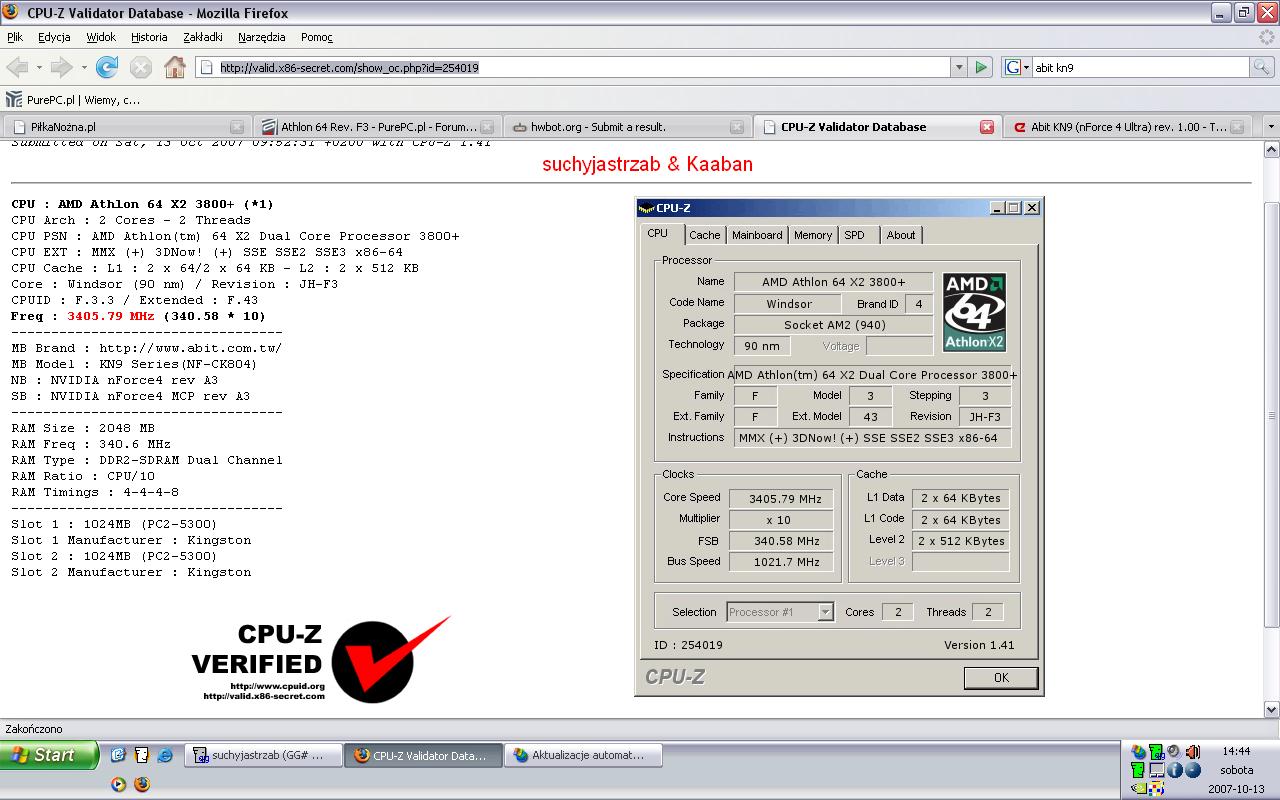Open the Edycja menu

click(x=54, y=37)
